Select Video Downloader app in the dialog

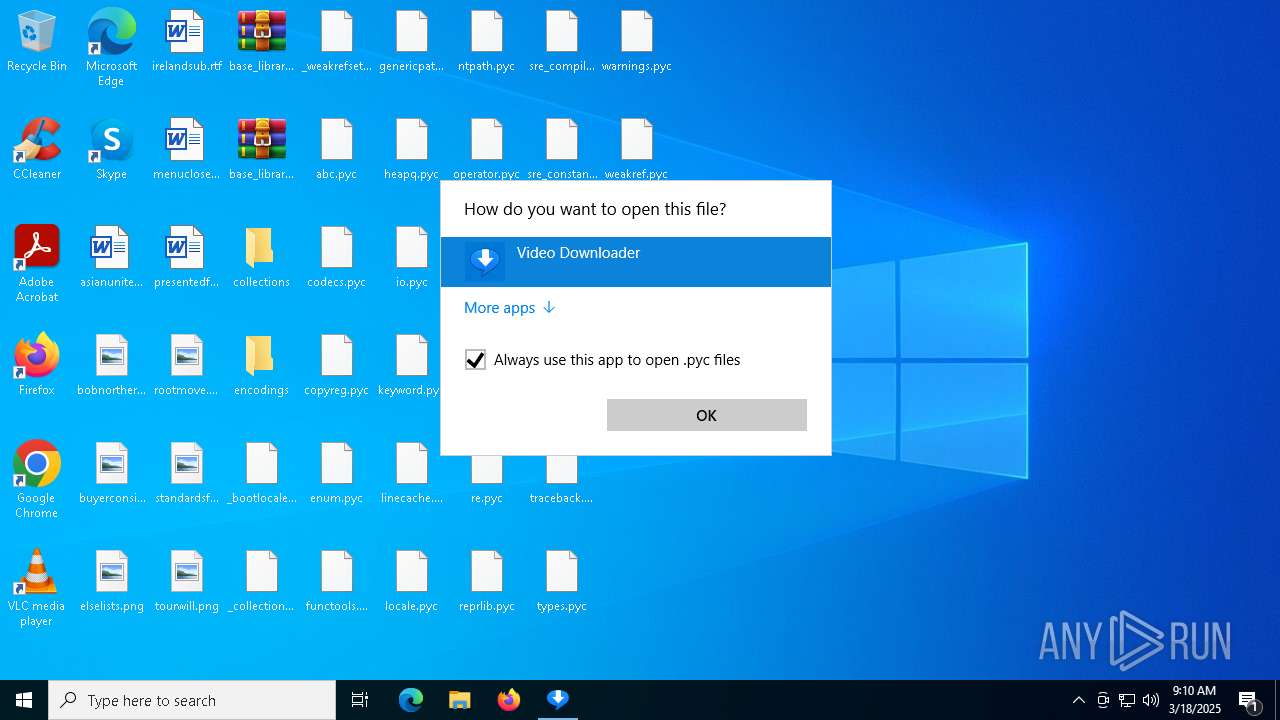tap(636, 262)
